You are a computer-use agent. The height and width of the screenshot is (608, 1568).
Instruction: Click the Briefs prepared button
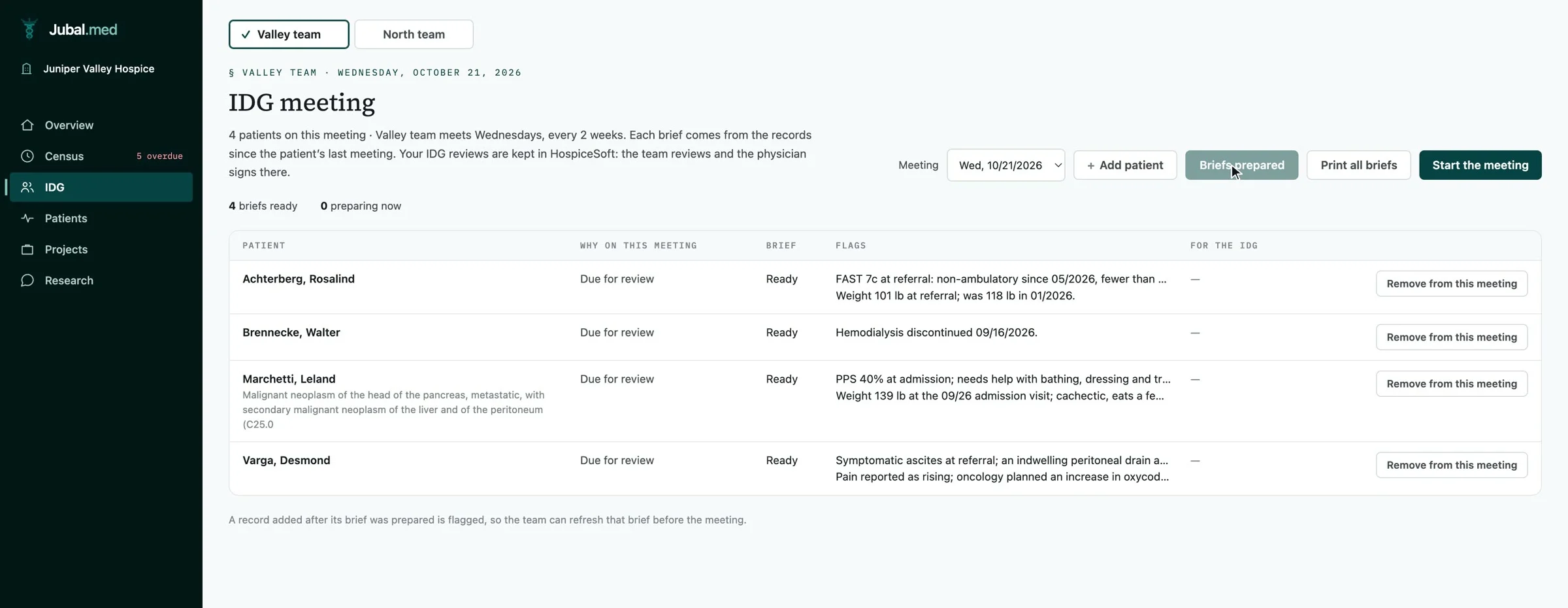click(x=1241, y=165)
